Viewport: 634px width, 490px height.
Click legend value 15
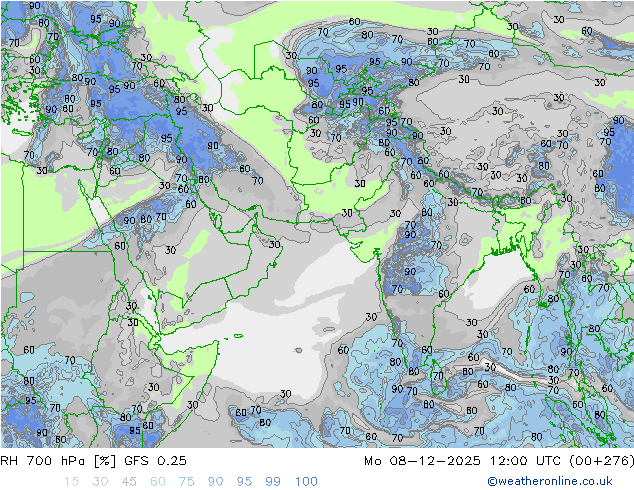coord(72,482)
